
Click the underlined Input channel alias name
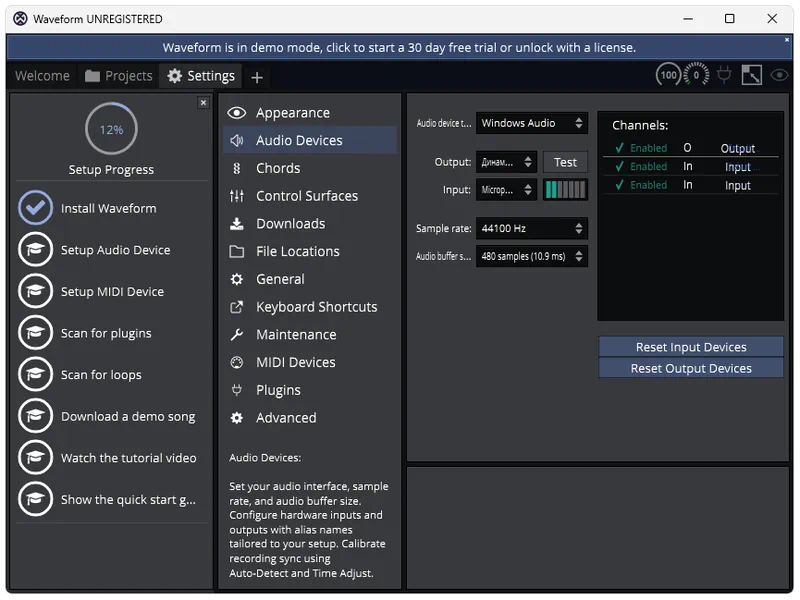[738, 167]
